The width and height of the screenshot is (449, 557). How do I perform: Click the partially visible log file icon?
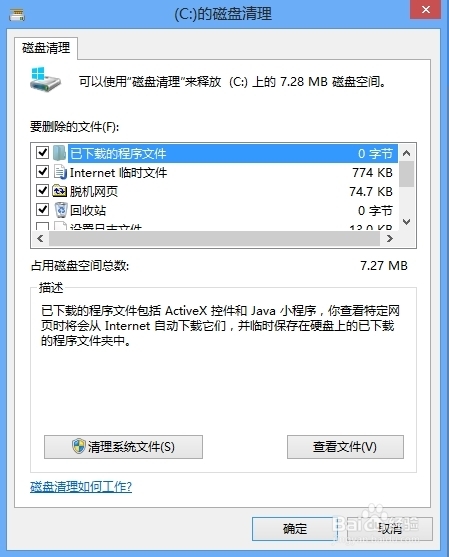[60, 226]
